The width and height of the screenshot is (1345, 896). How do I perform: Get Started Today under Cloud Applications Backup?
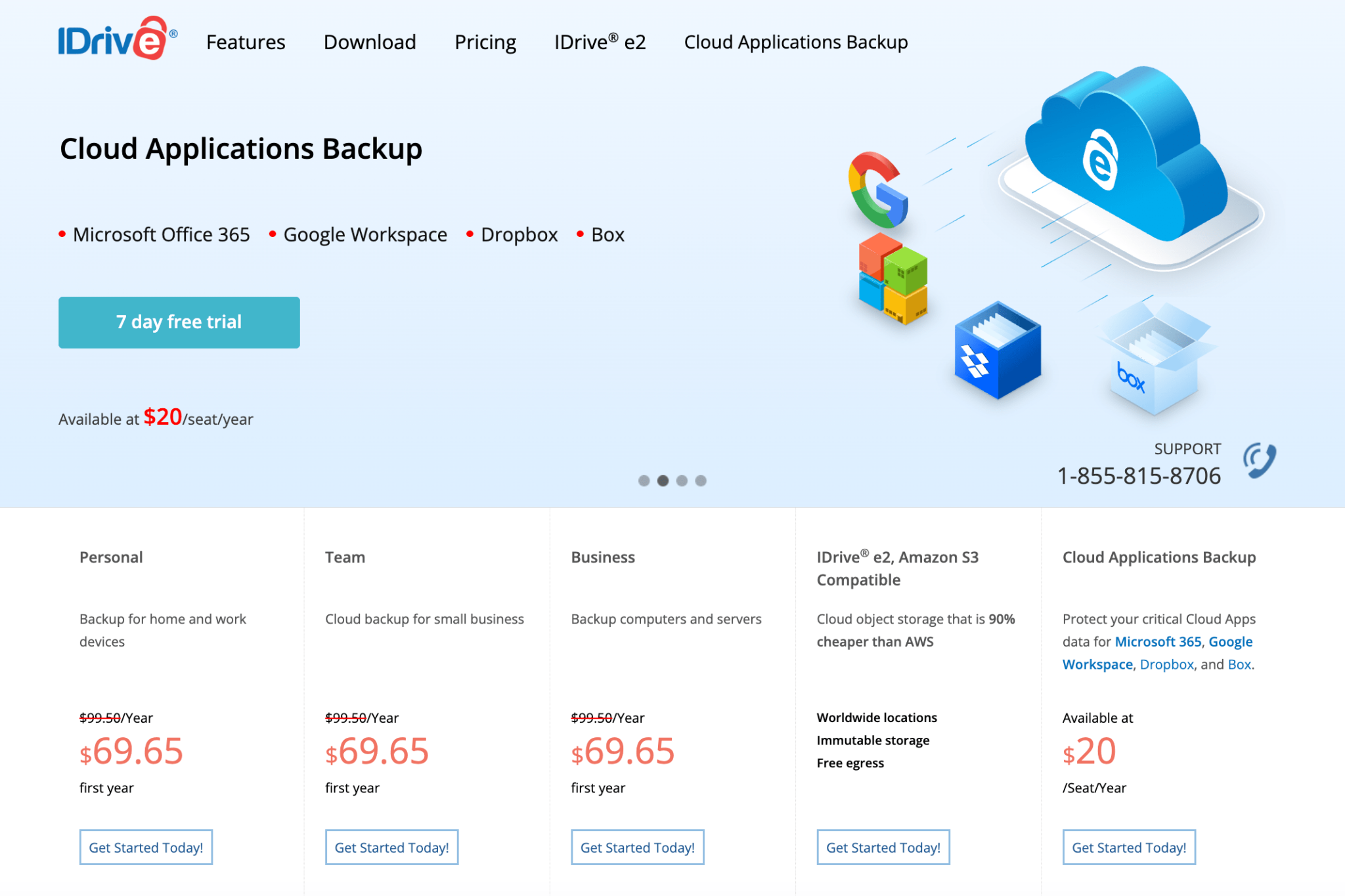click(x=1129, y=847)
